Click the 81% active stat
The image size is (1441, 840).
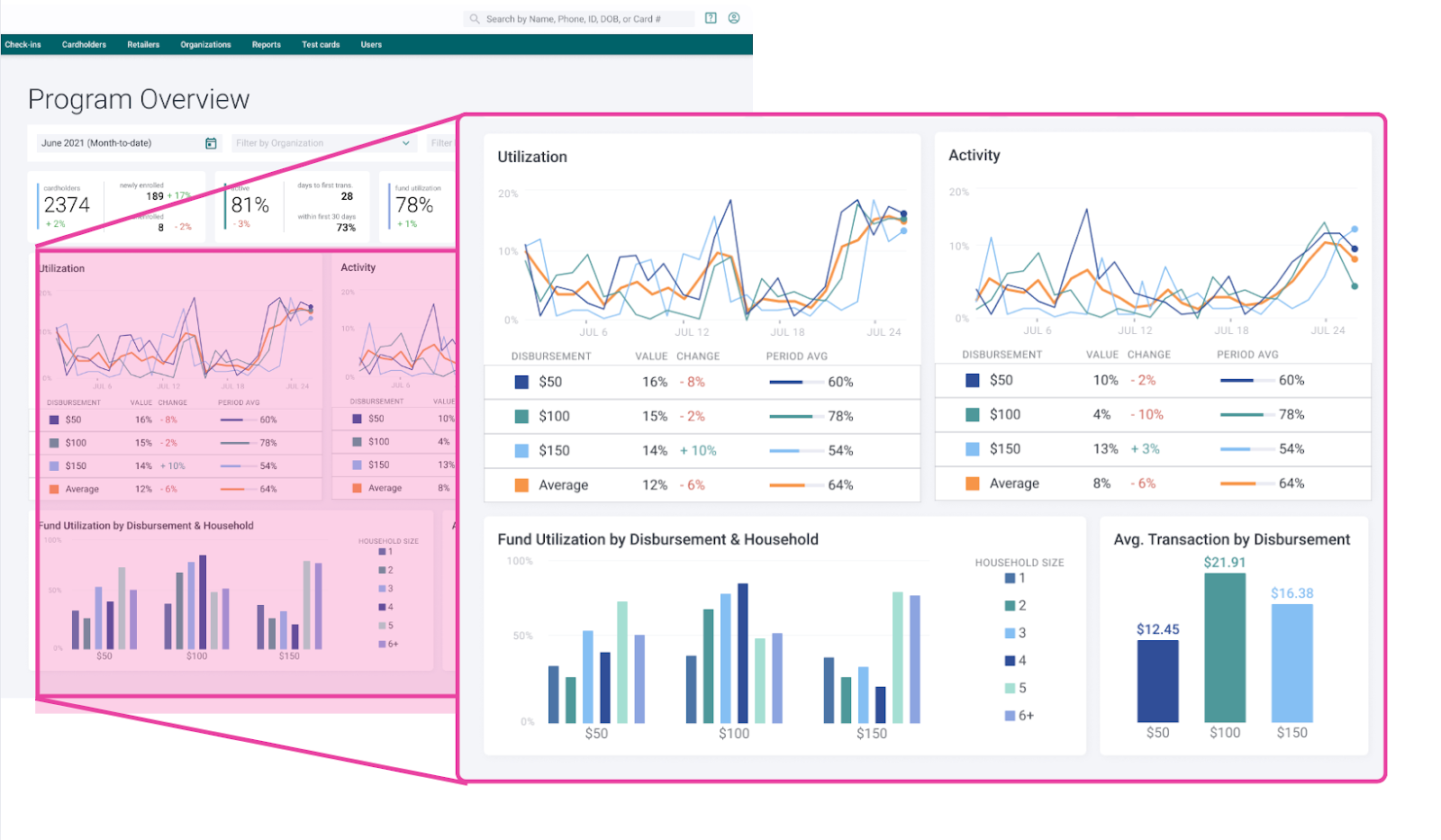coord(249,205)
